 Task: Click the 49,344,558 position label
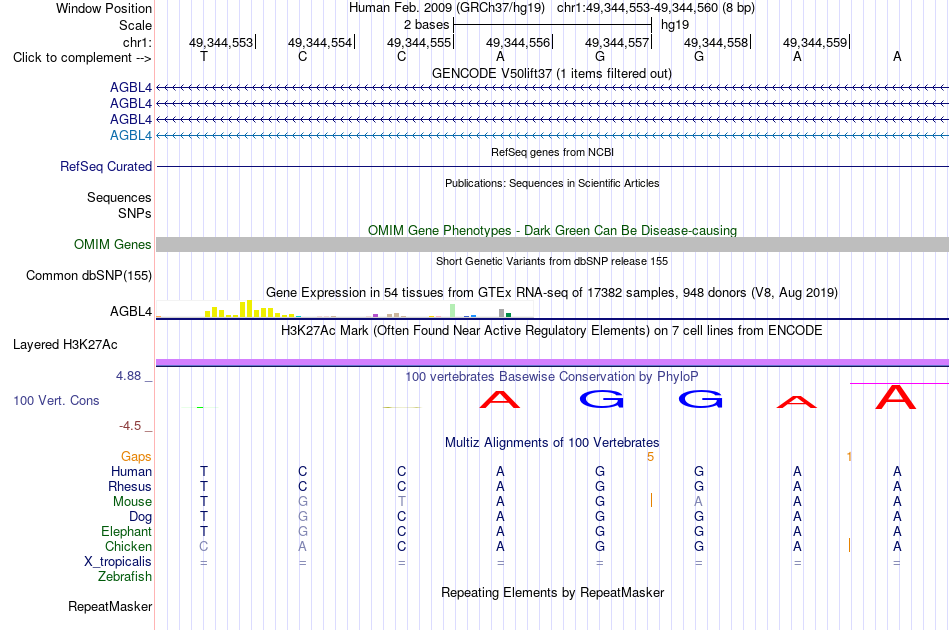point(716,42)
